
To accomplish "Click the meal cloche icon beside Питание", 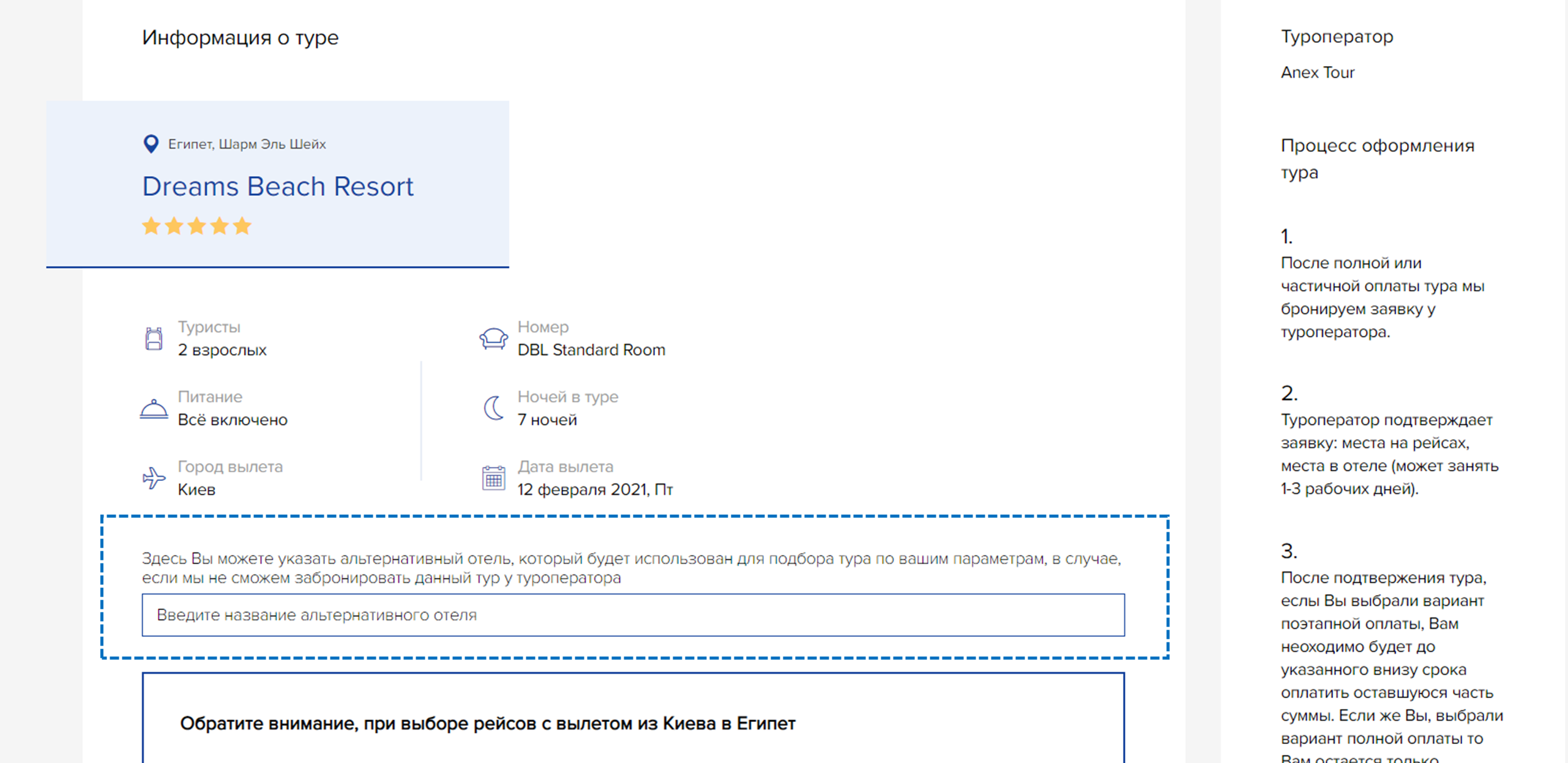I will 154,409.
